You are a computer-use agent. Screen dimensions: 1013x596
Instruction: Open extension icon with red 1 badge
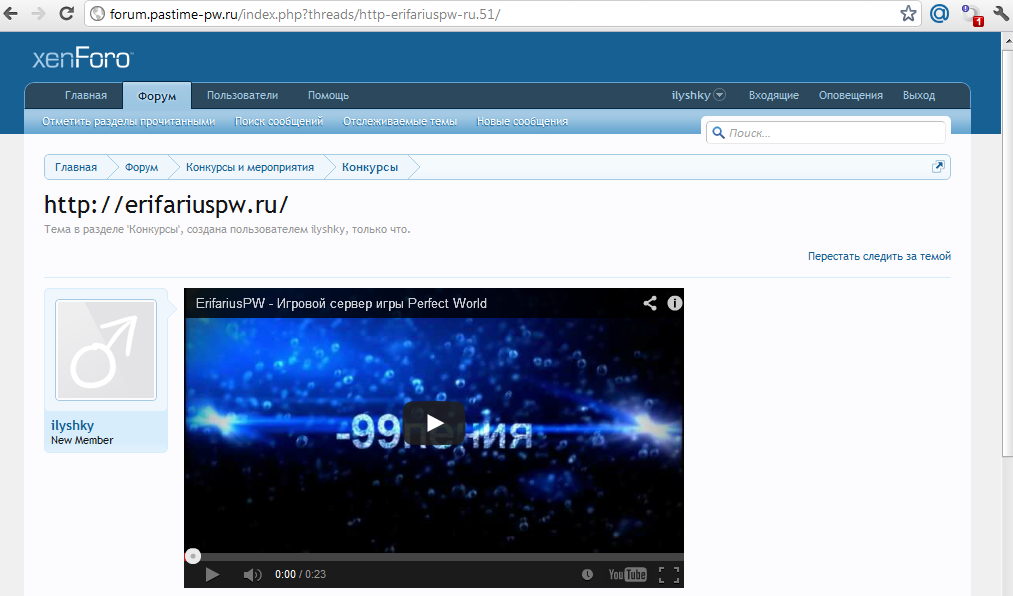(971, 15)
